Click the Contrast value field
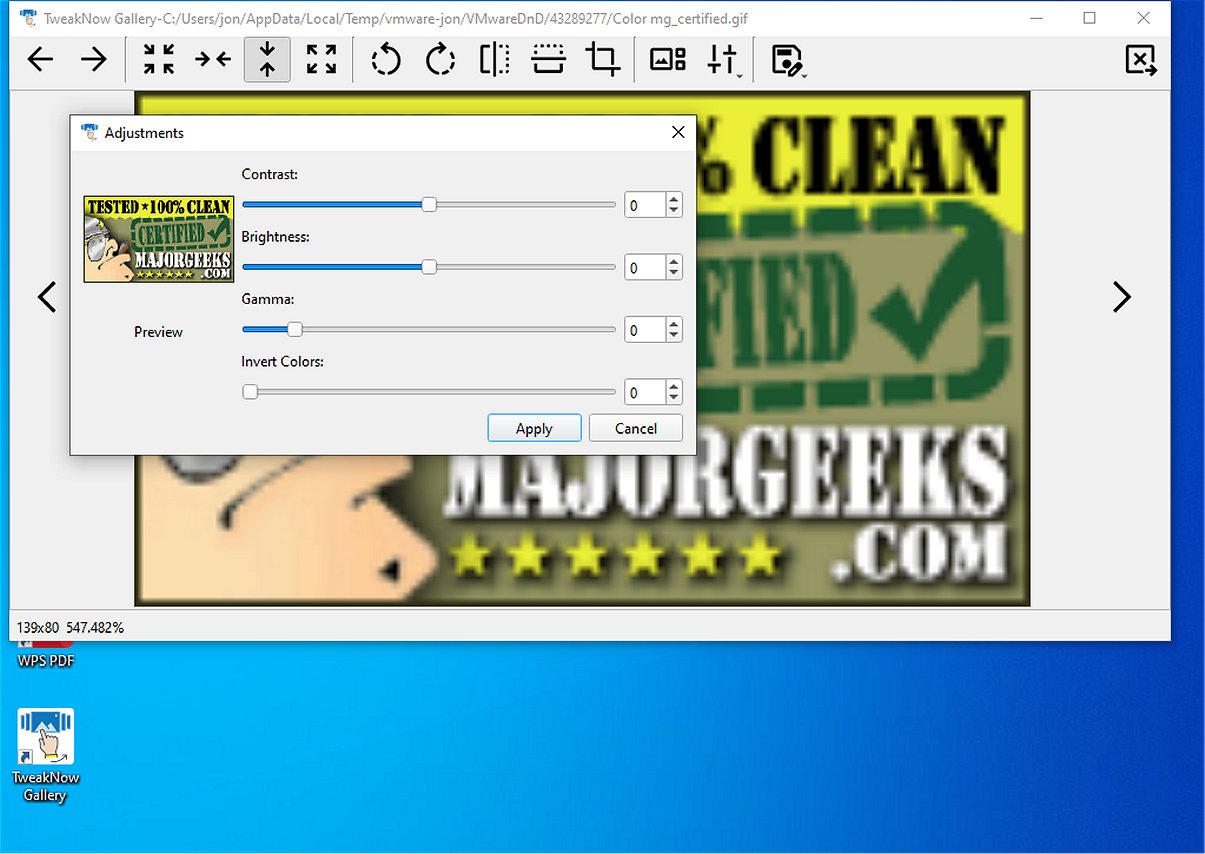1205x854 pixels. coord(645,205)
